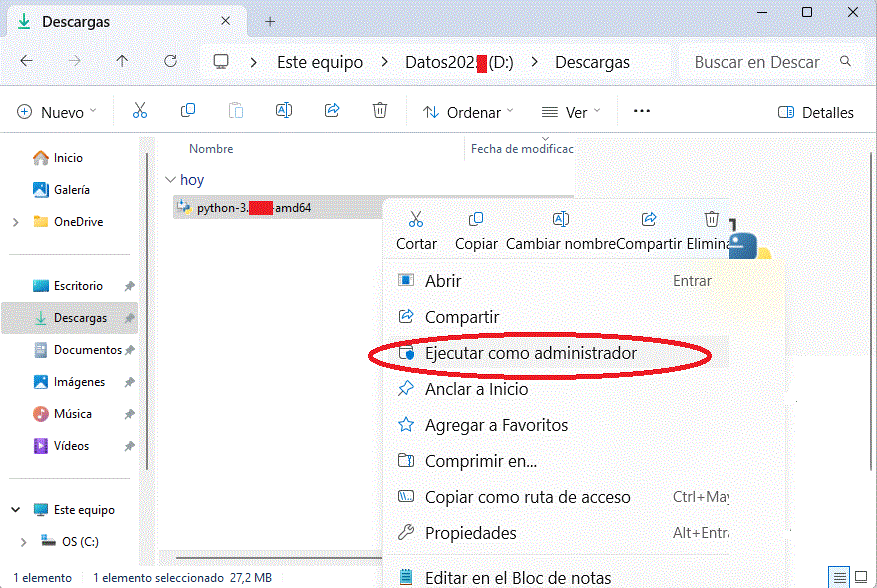
Task: Refresh the folder using the refresh icon
Action: (170, 61)
